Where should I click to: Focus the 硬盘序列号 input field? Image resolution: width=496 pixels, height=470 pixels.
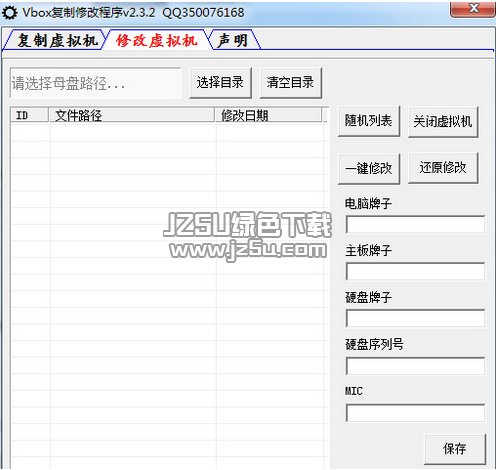click(x=415, y=366)
